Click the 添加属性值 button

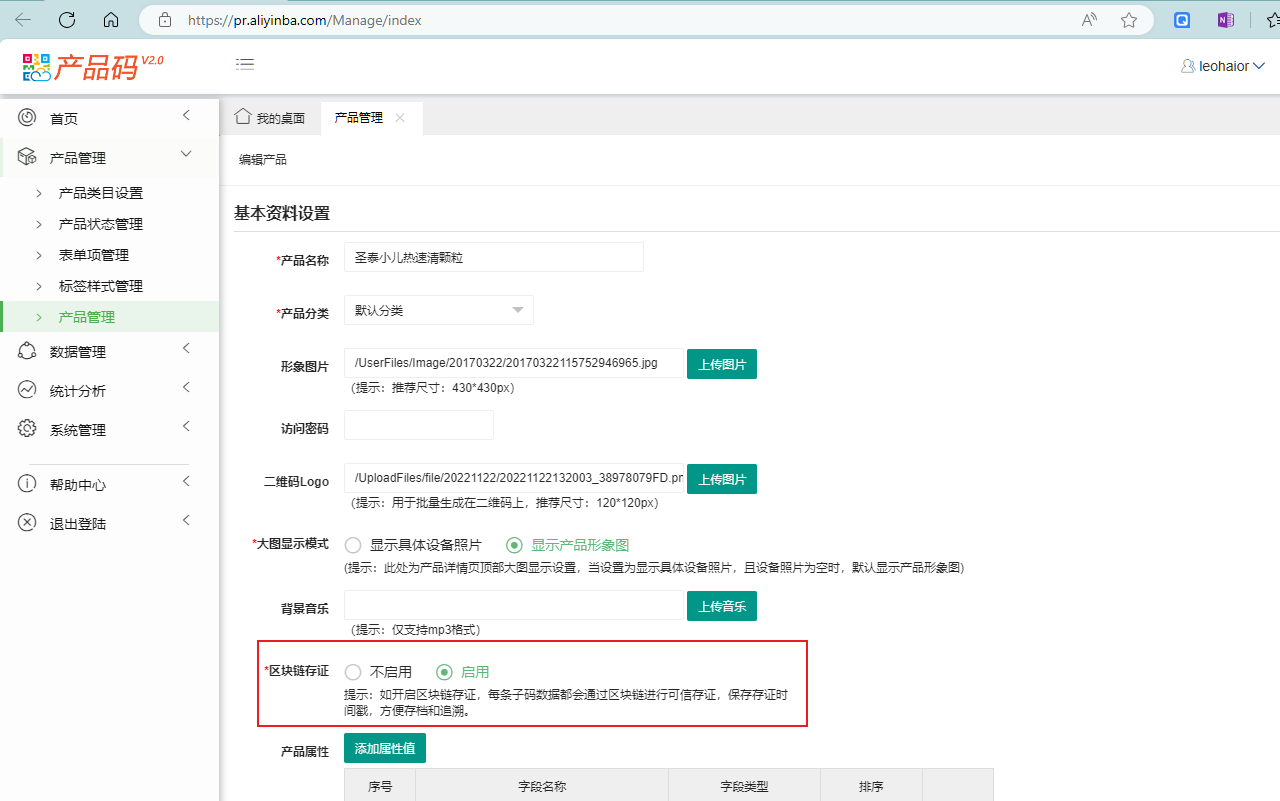[384, 748]
